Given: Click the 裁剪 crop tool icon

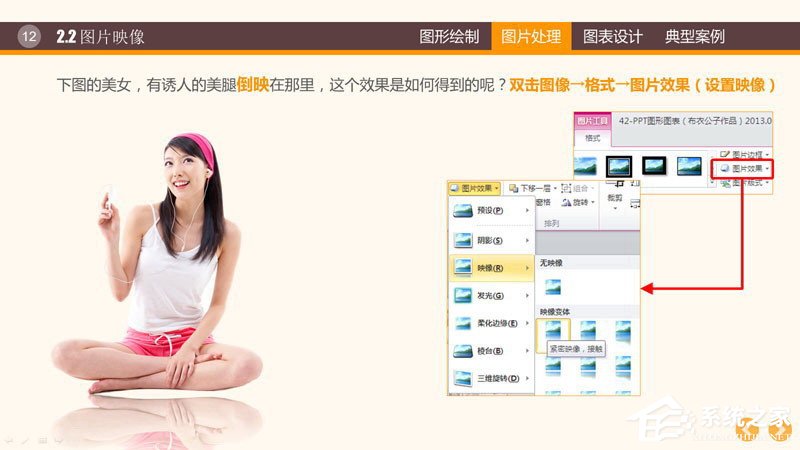Looking at the screenshot, I should (614, 200).
